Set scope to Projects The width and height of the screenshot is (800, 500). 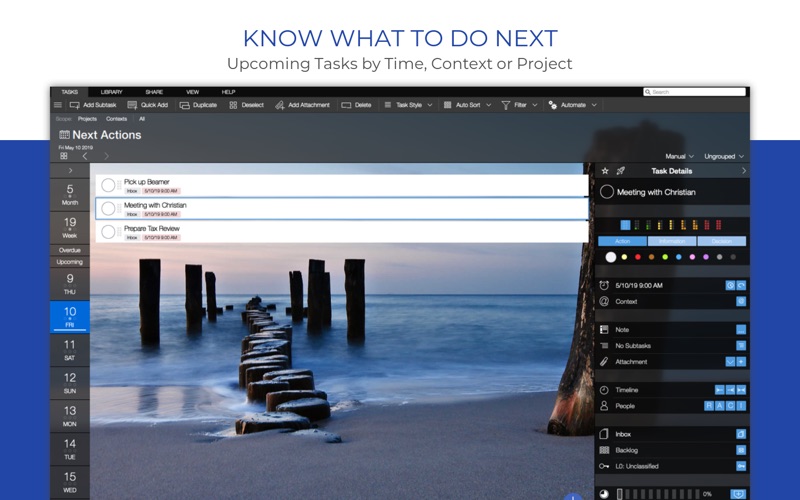87,119
